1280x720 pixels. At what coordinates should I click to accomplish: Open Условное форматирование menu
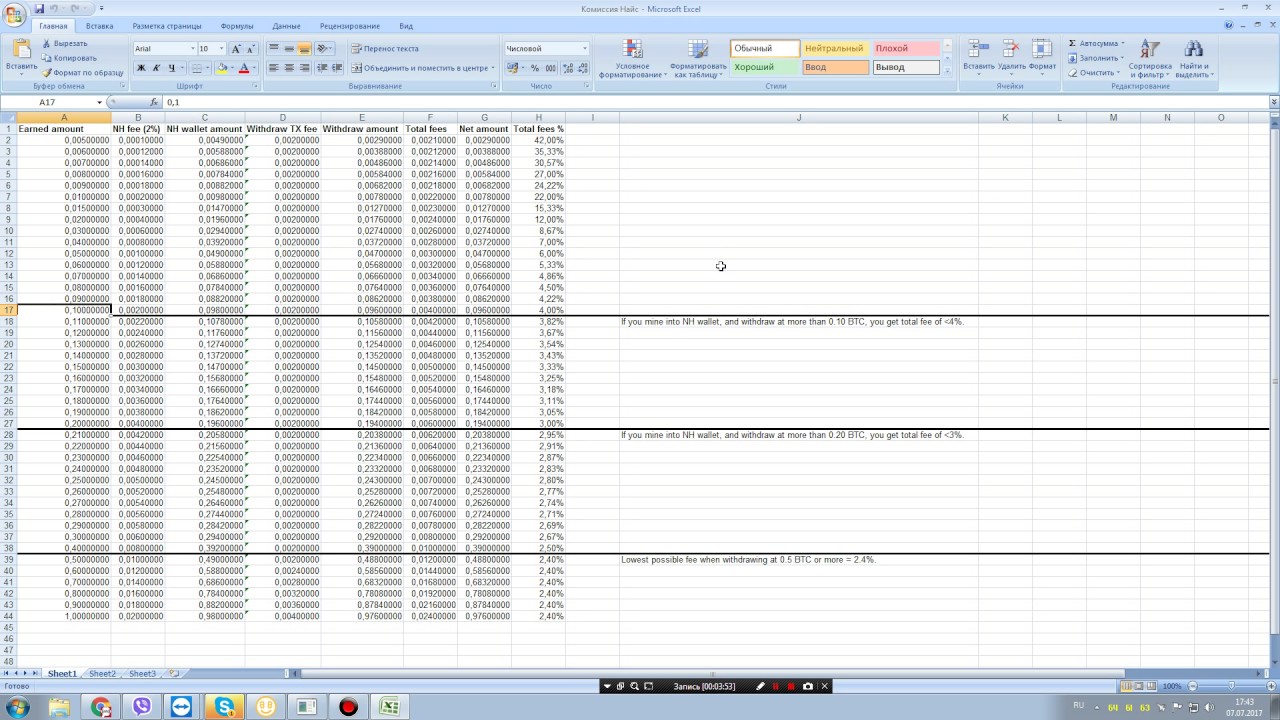point(632,59)
